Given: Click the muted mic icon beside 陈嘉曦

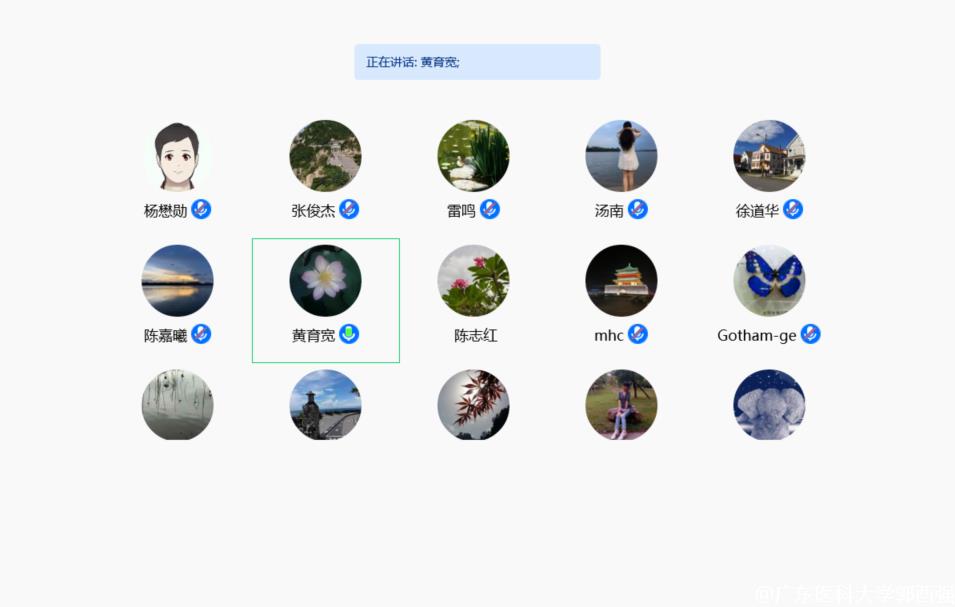Looking at the screenshot, I should tap(201, 334).
